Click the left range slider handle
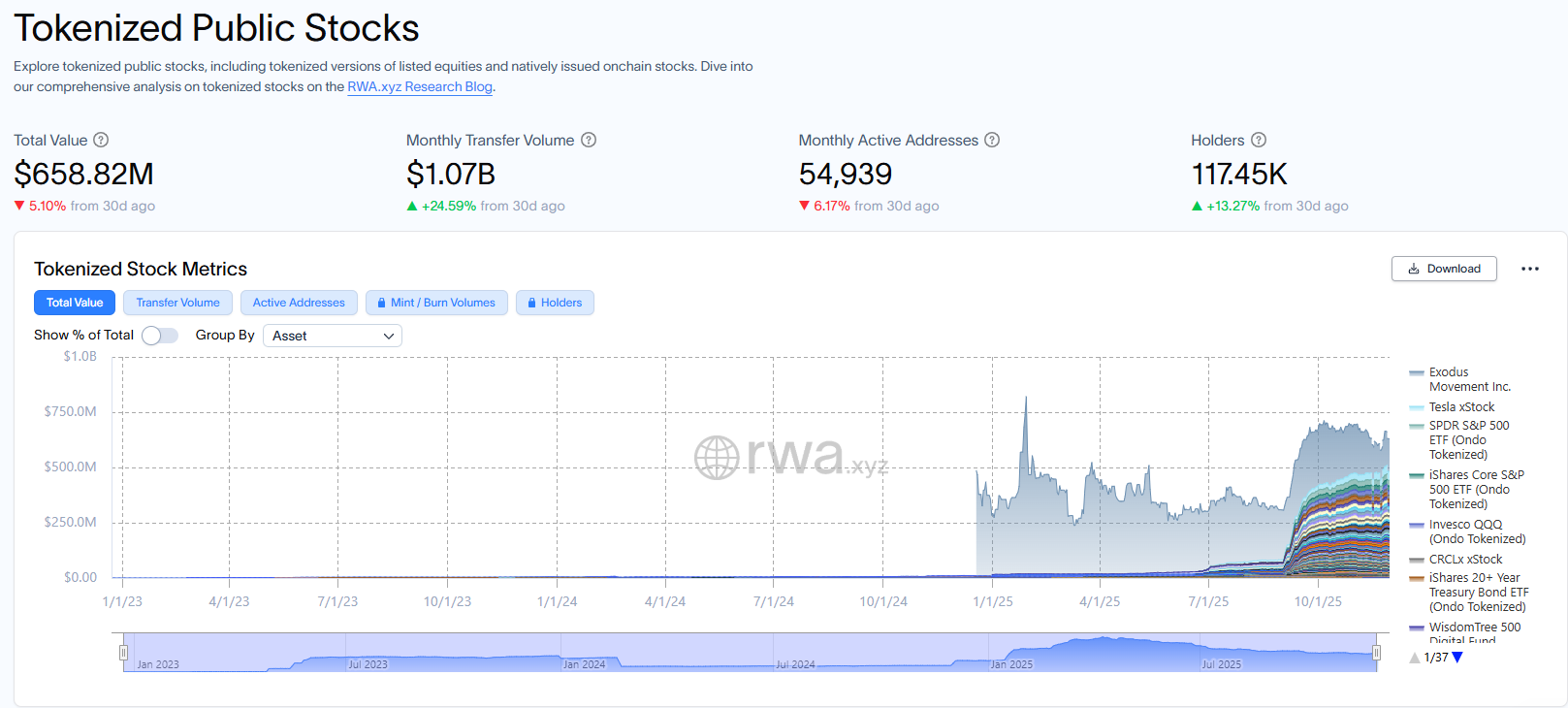The width and height of the screenshot is (1568, 708). tap(123, 653)
